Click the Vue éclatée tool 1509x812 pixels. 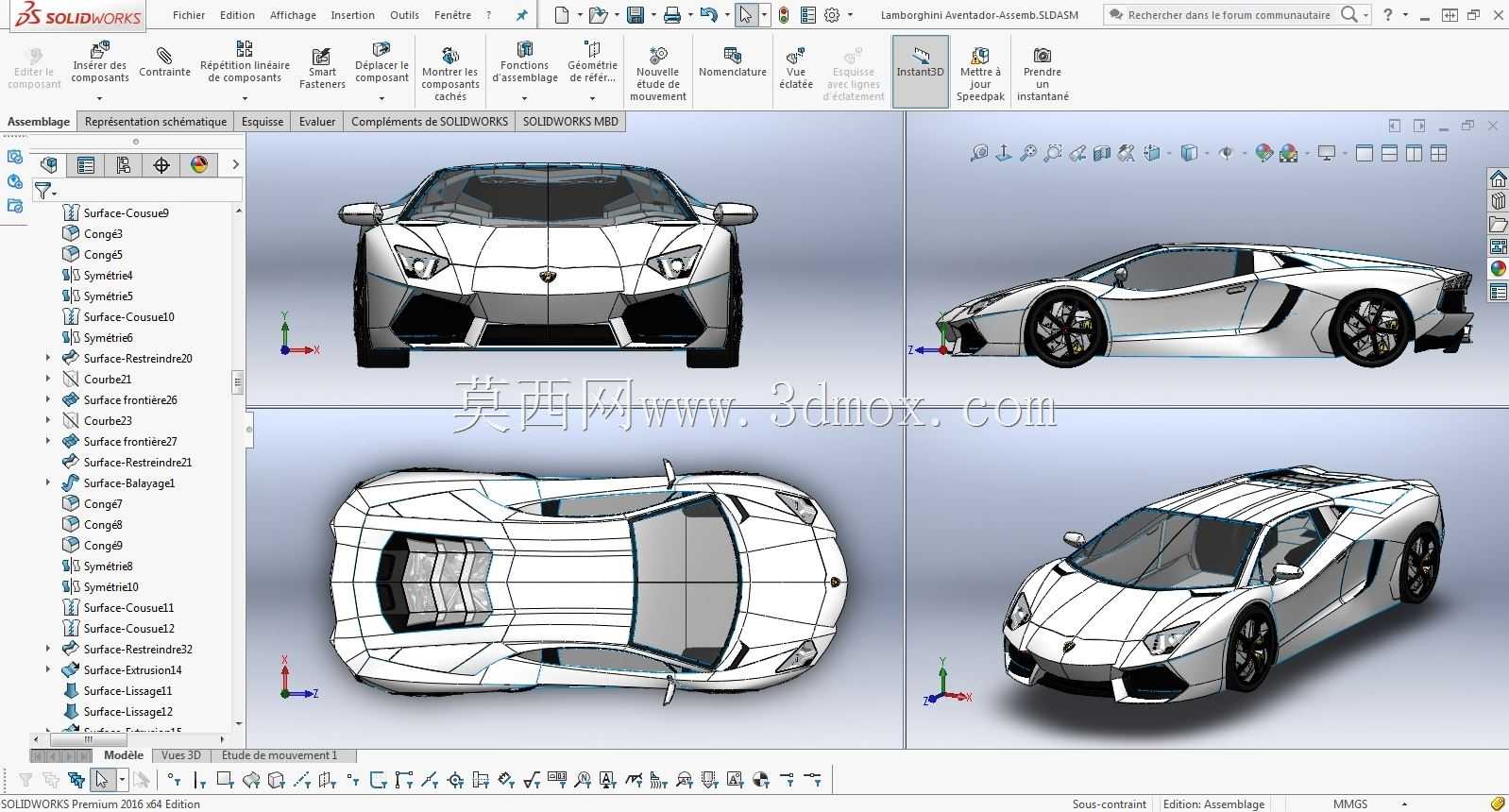(796, 68)
